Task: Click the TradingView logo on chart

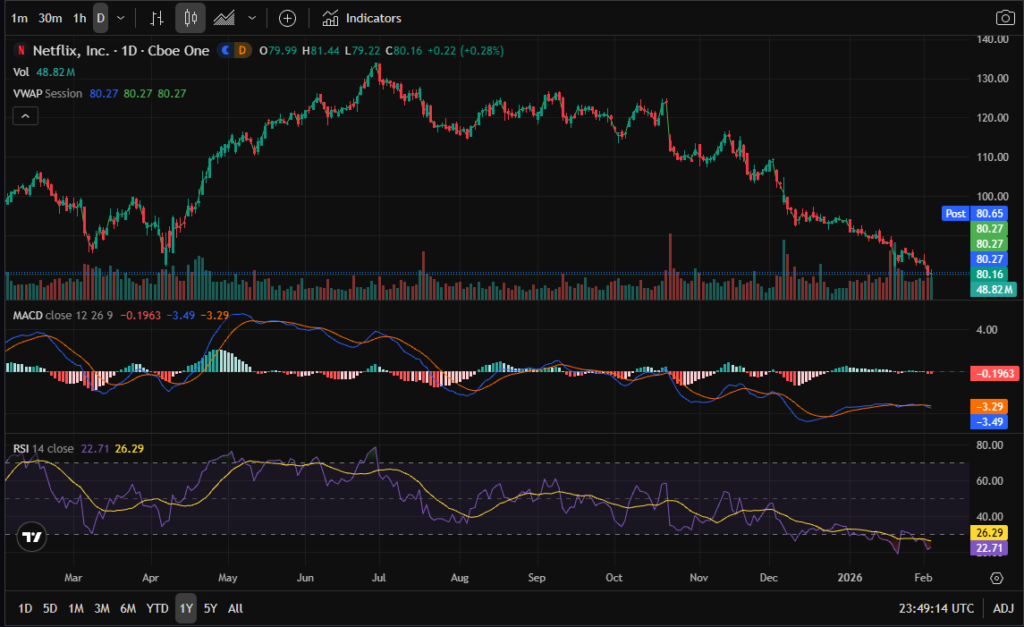Action: 32,536
